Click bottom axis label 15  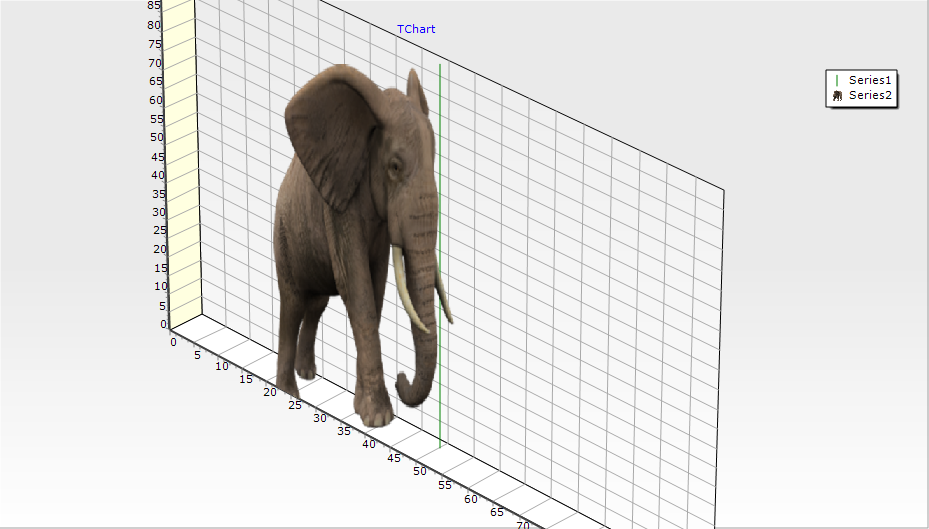[246, 379]
